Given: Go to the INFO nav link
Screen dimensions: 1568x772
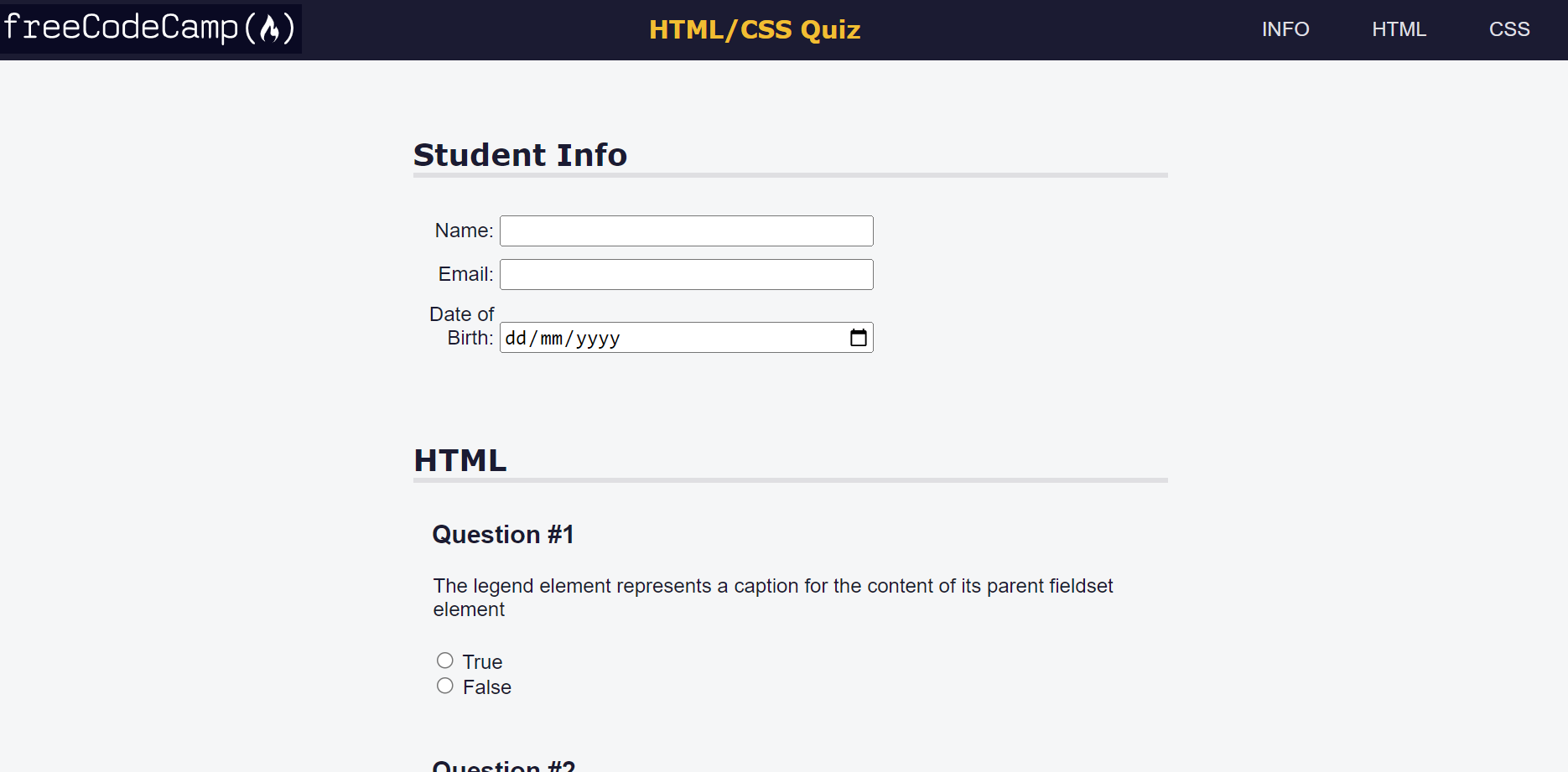Looking at the screenshot, I should pos(1285,29).
